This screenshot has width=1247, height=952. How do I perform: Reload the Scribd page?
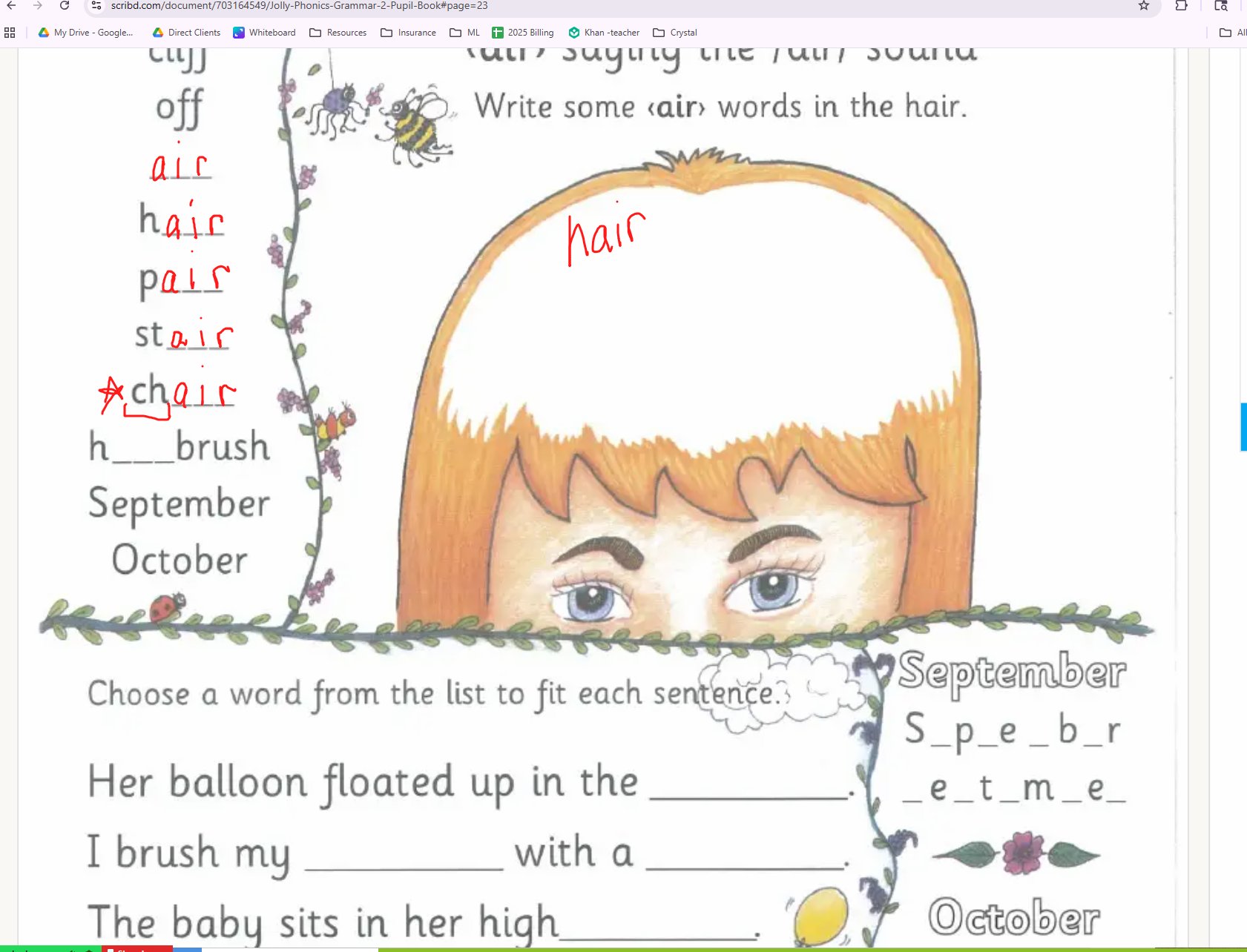(65, 6)
